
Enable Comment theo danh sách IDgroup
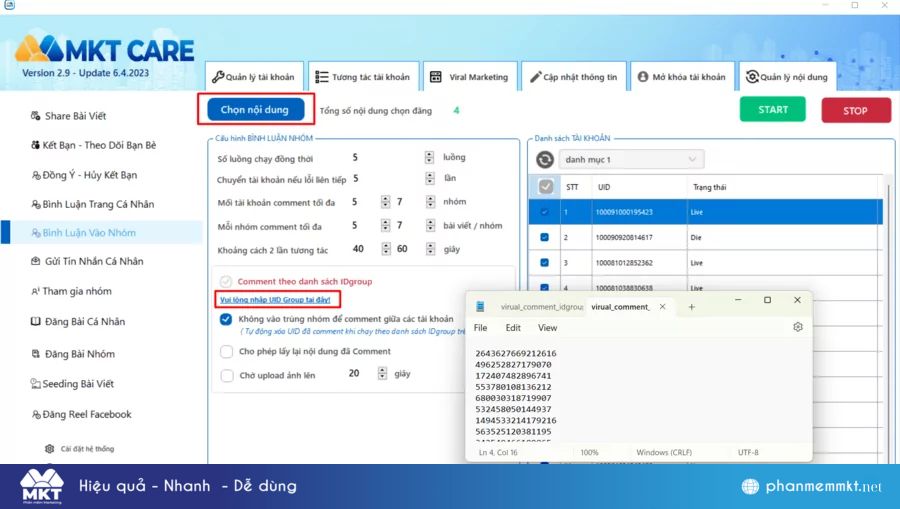[x=226, y=281]
